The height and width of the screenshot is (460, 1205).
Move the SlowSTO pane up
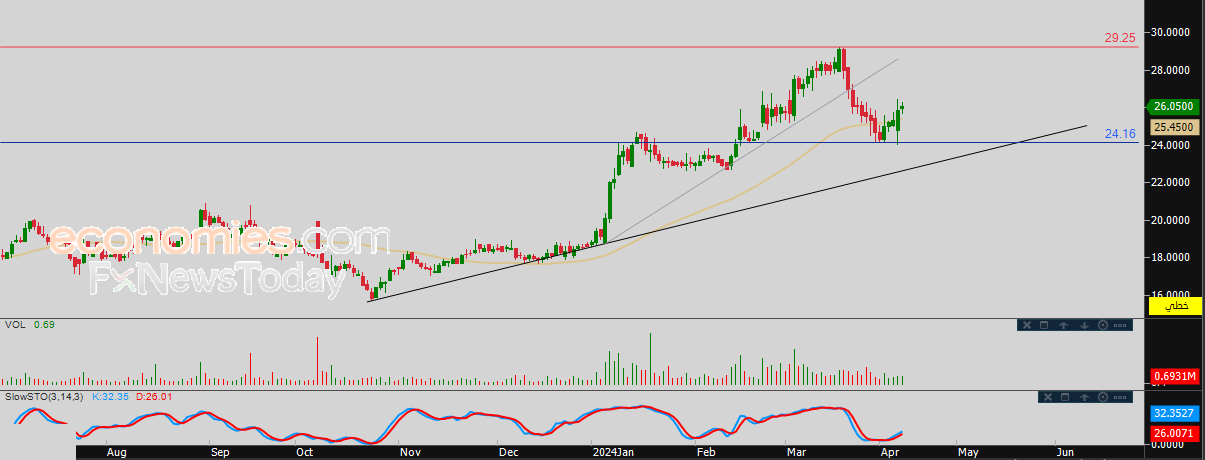1084,397
